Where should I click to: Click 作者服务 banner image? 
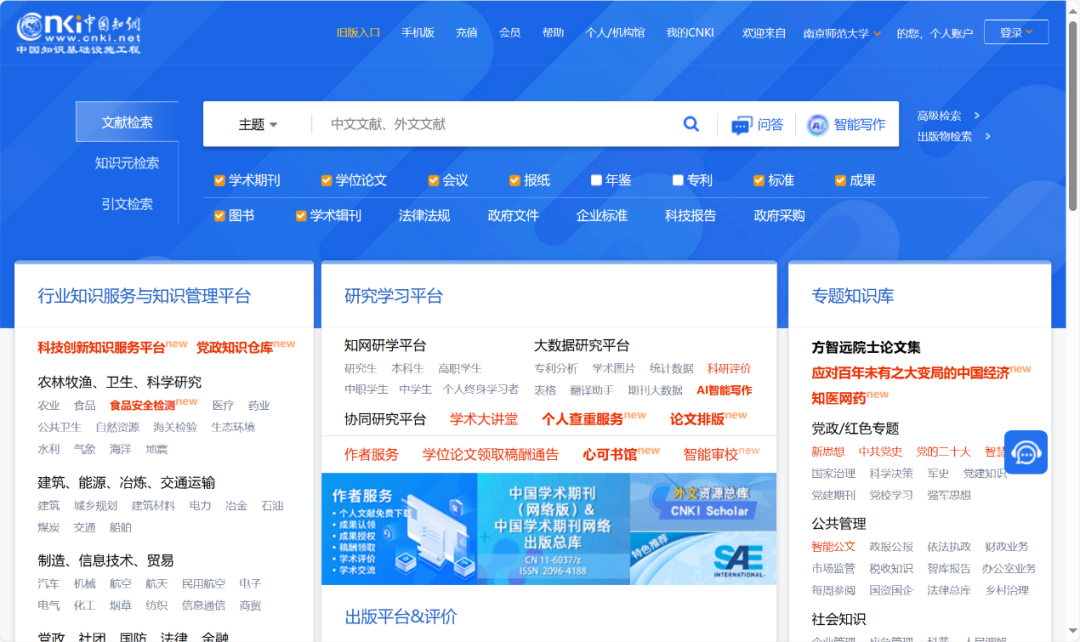pyautogui.click(x=399, y=529)
